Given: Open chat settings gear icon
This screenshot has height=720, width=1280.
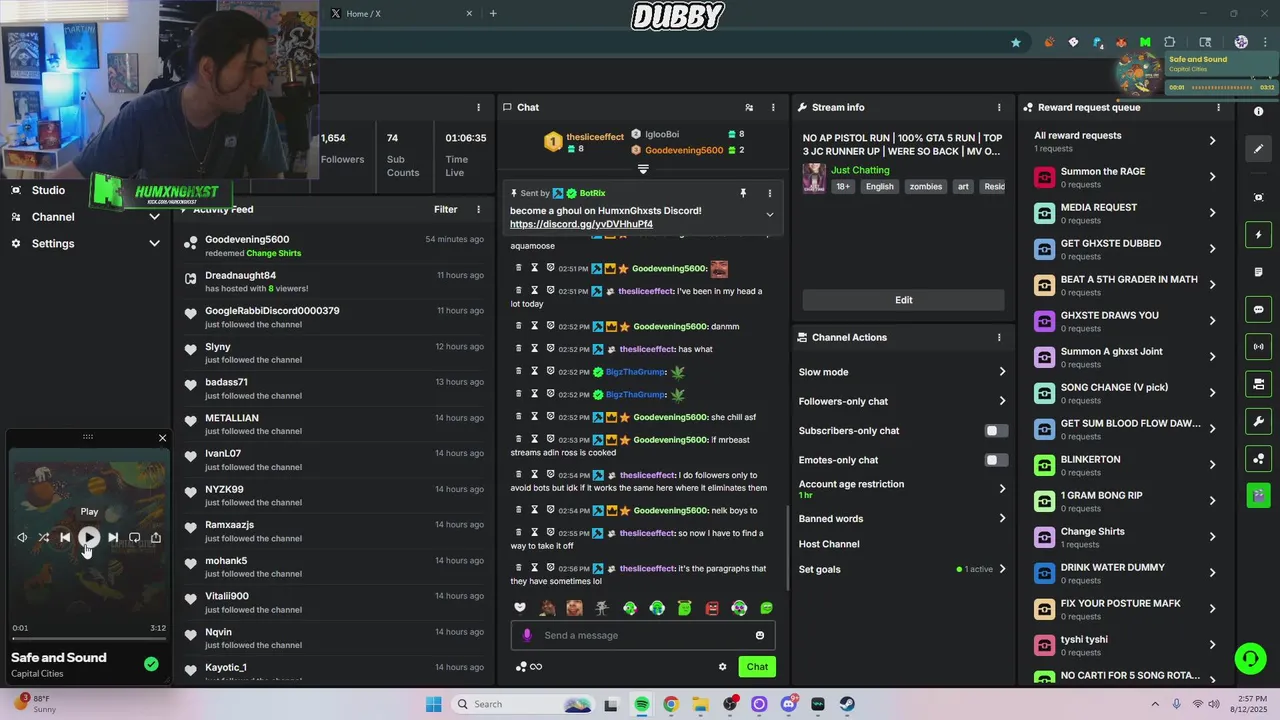Looking at the screenshot, I should [x=722, y=667].
